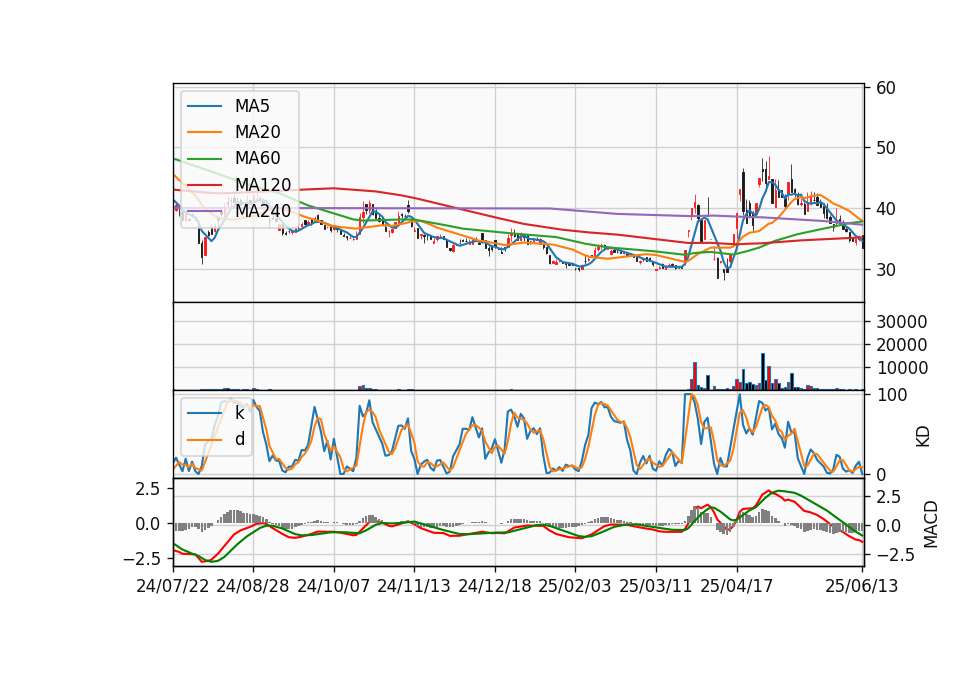Click the 25/03/11 date axis label
The width and height of the screenshot is (960, 690).
click(x=656, y=586)
